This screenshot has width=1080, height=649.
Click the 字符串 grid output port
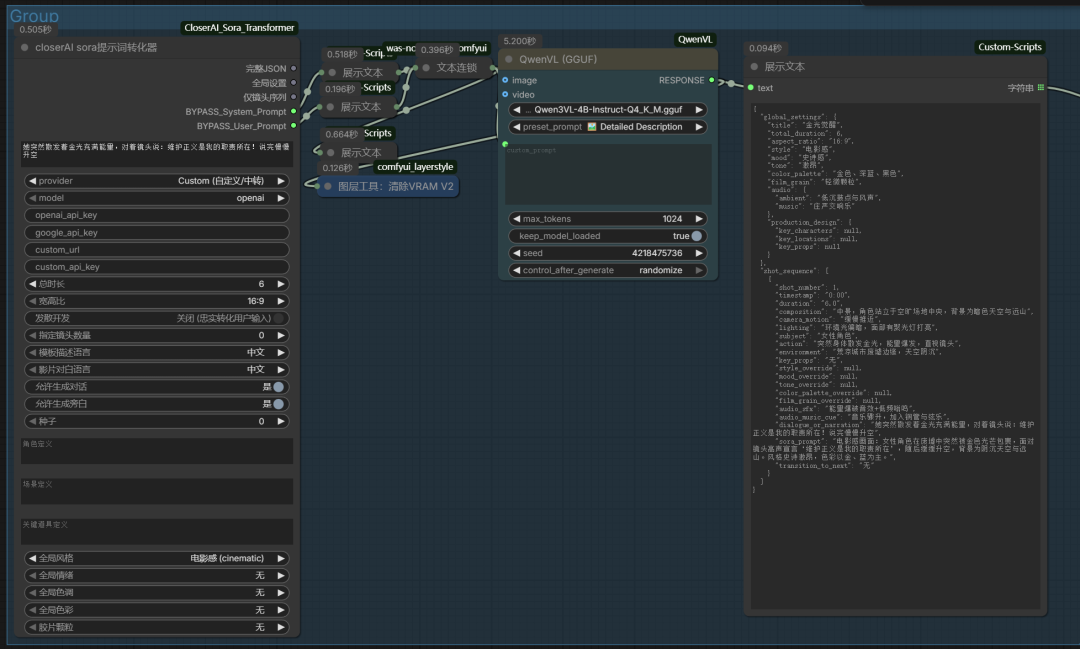[x=1041, y=88]
